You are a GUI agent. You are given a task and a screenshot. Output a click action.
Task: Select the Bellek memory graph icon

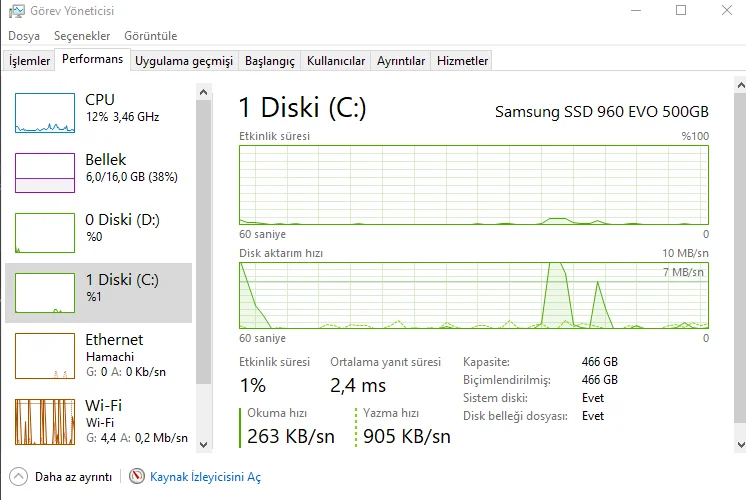[x=45, y=173]
